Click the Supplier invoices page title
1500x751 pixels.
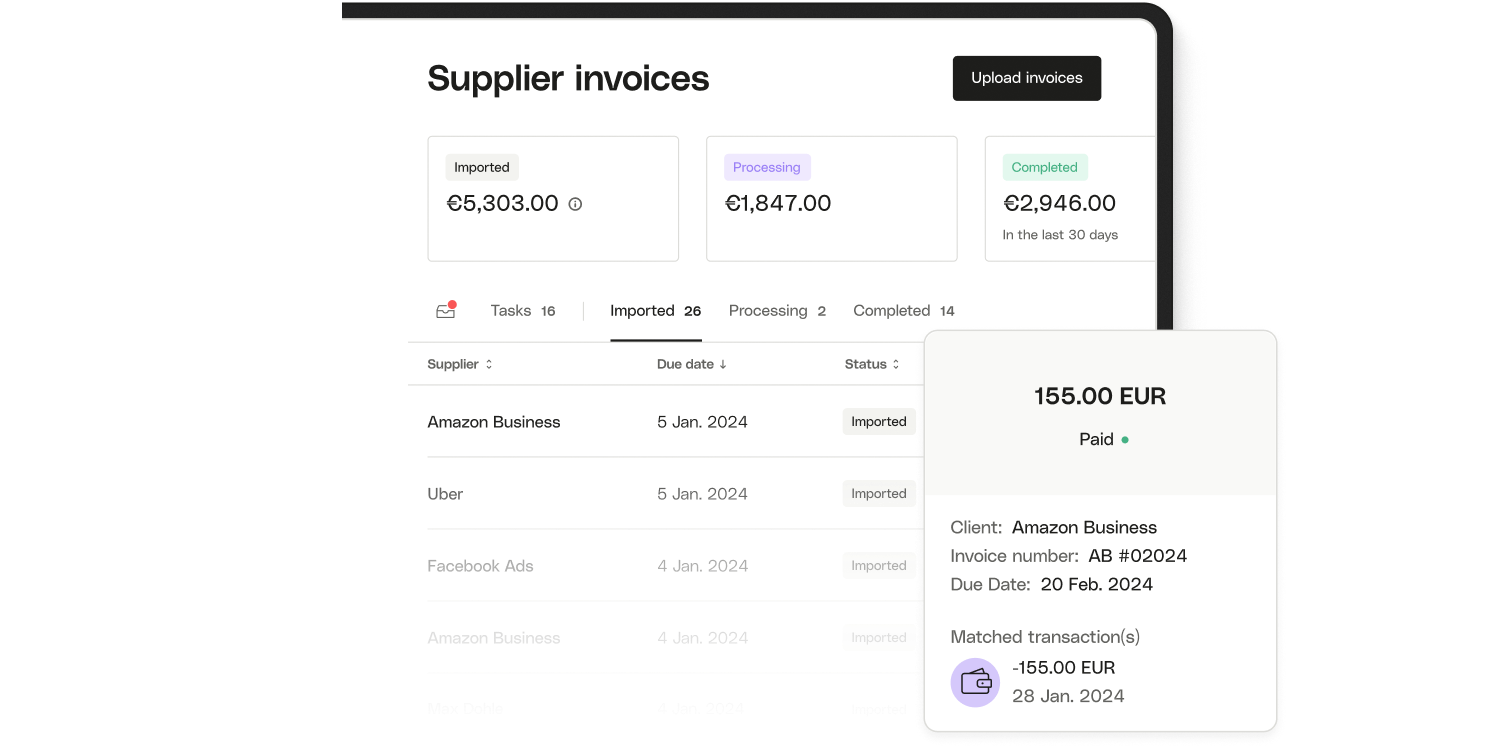[x=568, y=78]
